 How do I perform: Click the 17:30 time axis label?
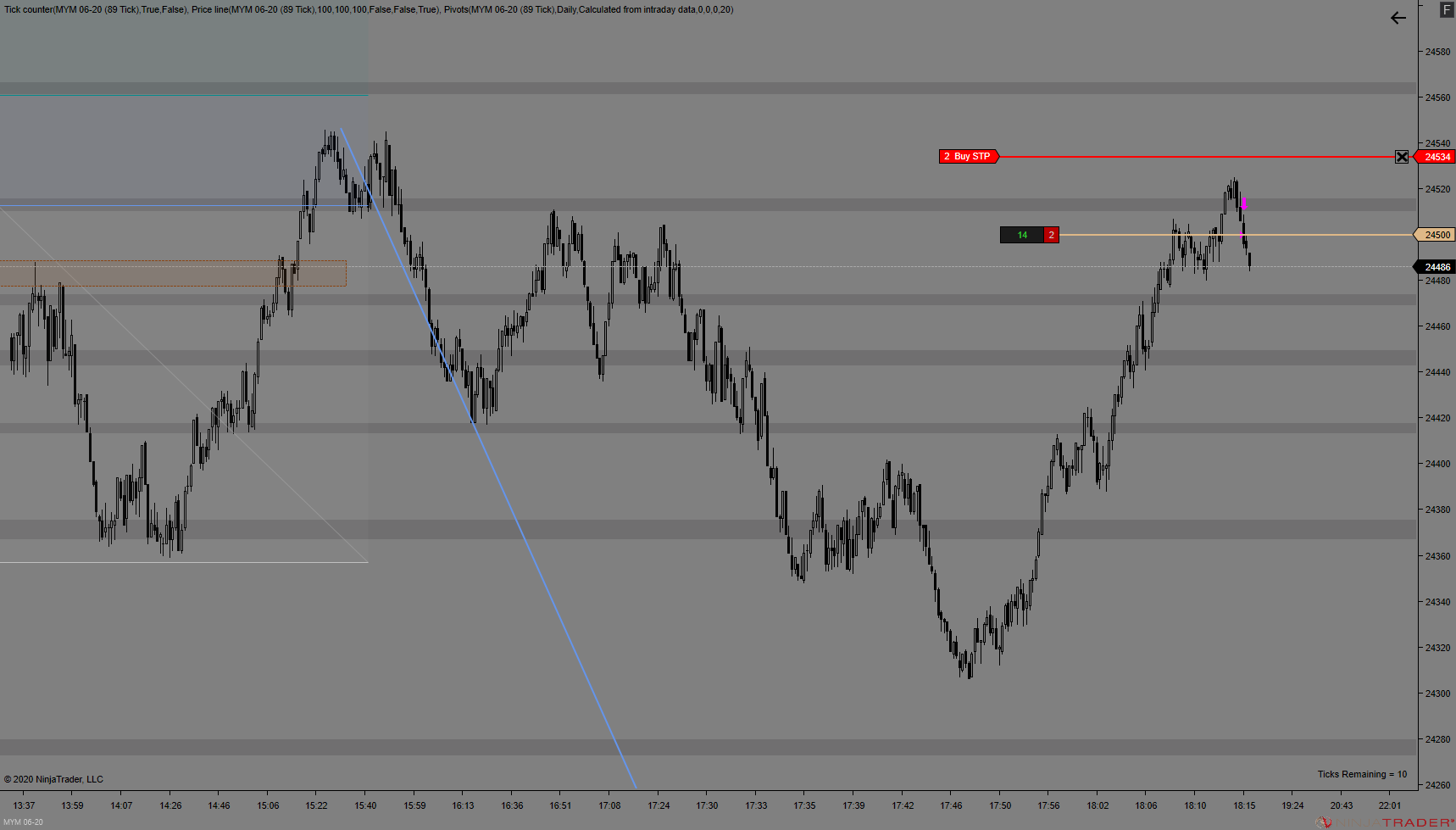click(707, 805)
